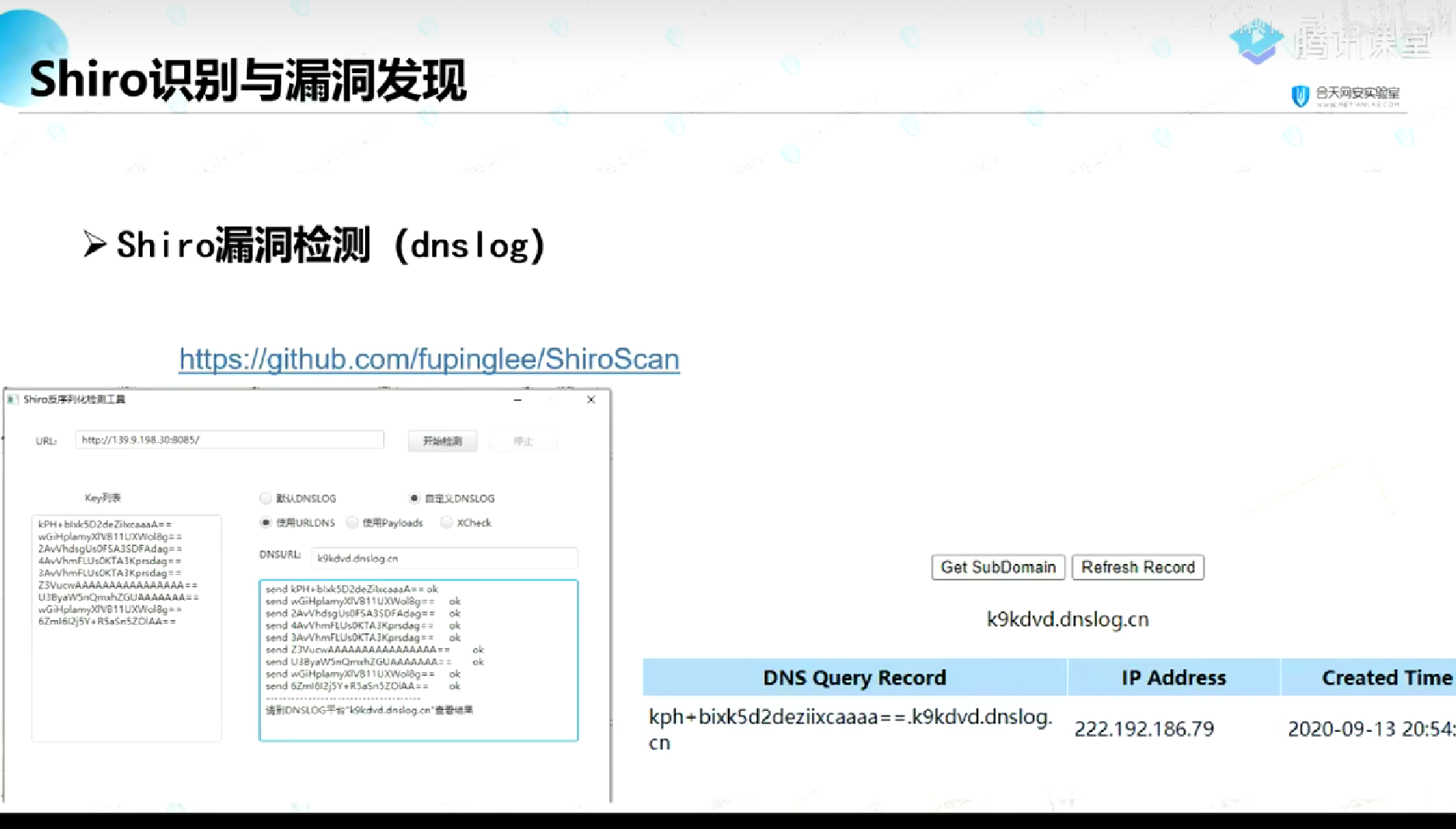Select the 3AvVhmFL key in the Key list
This screenshot has height=829, width=1456.
pyautogui.click(x=110, y=573)
